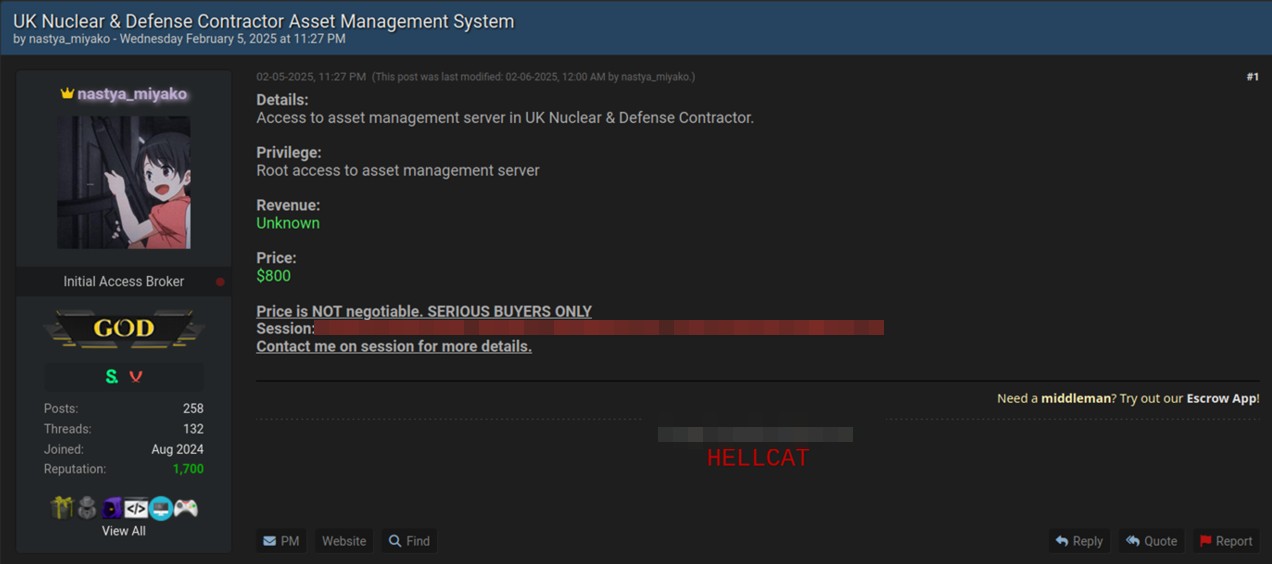Click the blue computer monitor badge
Screen dimensions: 1272x564
(160, 508)
